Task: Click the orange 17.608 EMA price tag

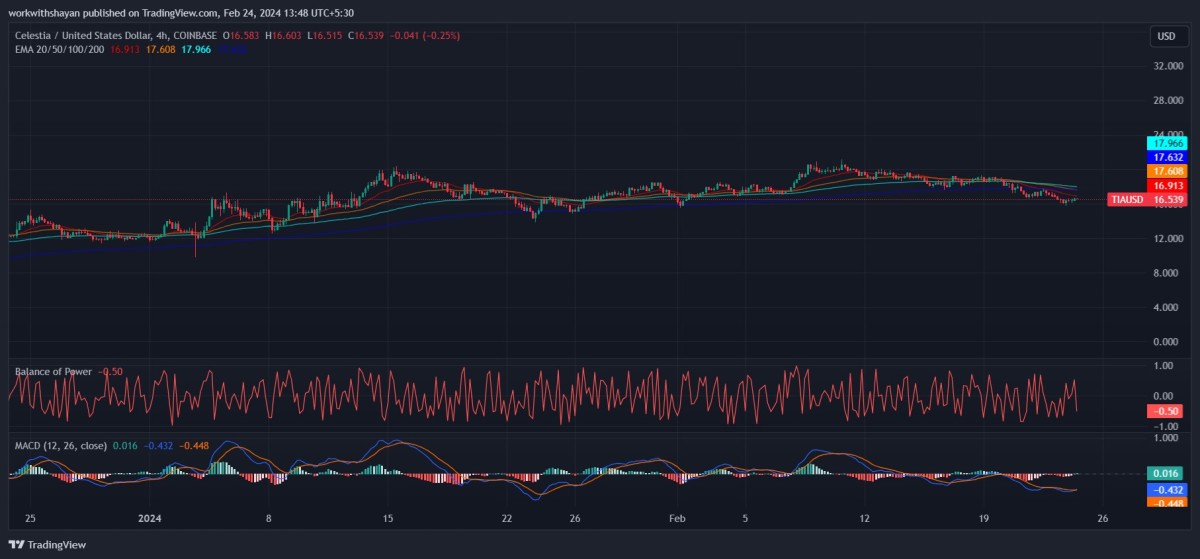Action: pos(1166,172)
